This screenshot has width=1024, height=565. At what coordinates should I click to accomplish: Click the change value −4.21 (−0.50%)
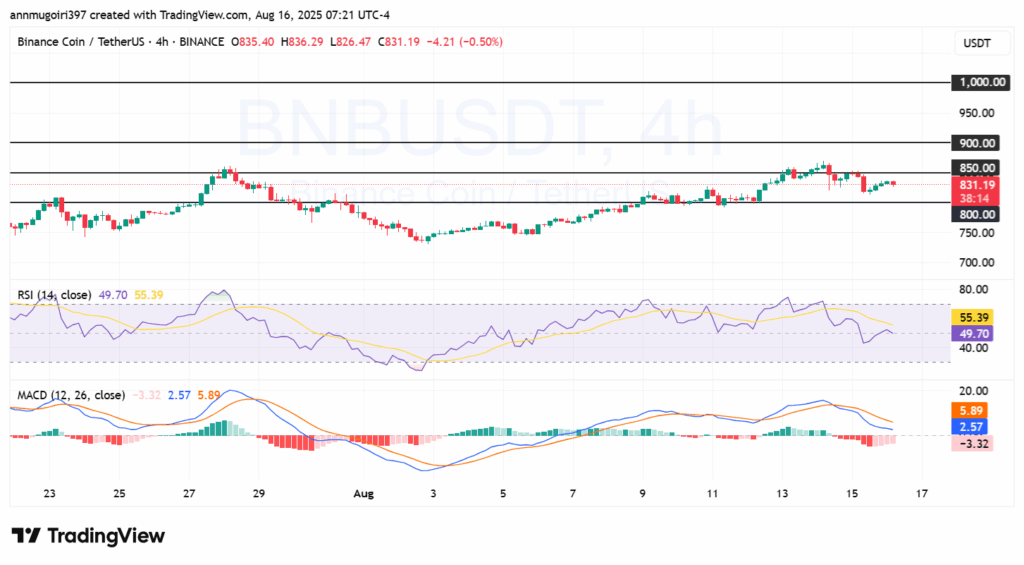coord(464,42)
